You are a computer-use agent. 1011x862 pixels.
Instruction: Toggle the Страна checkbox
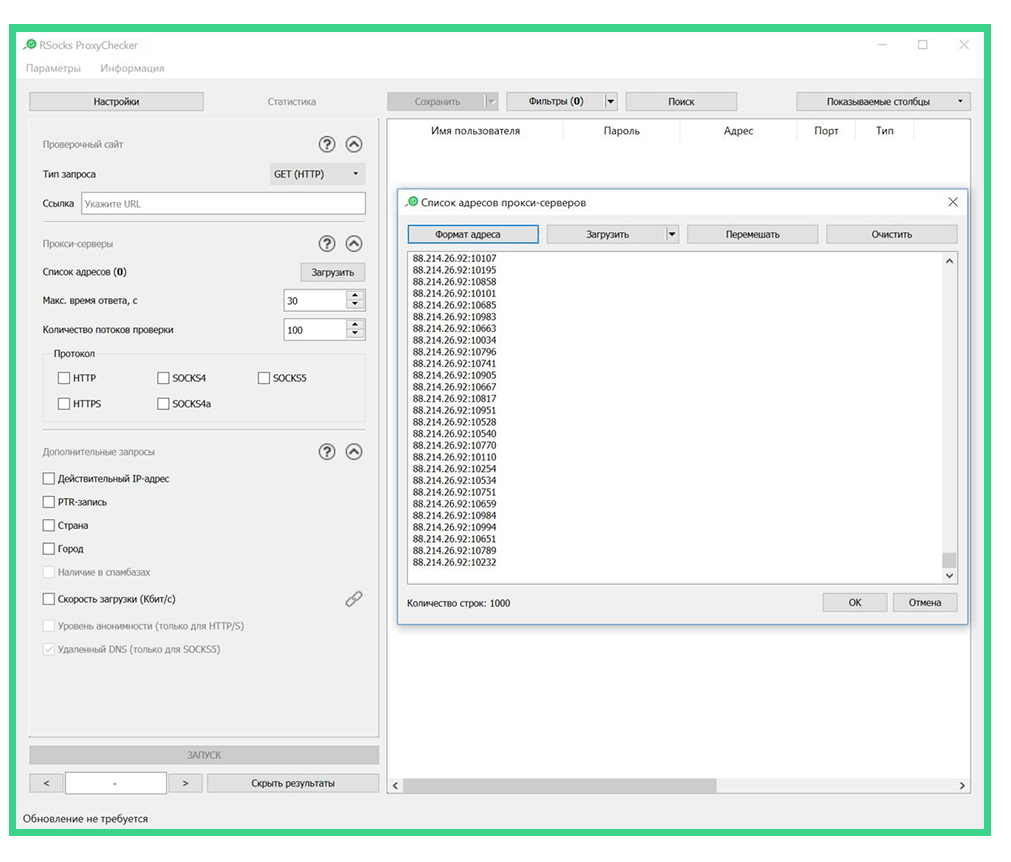pos(49,525)
